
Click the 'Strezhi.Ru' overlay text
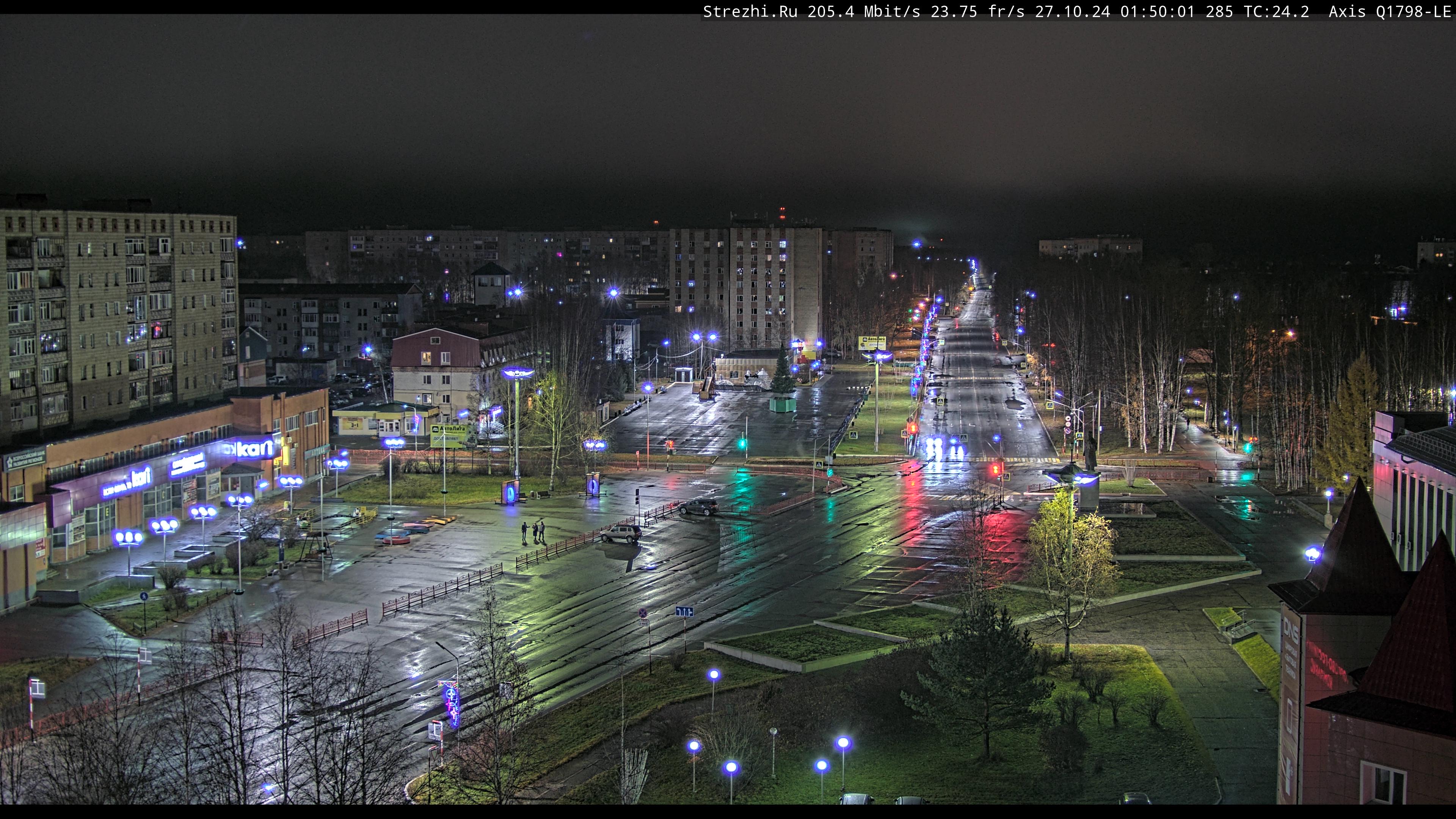click(750, 11)
